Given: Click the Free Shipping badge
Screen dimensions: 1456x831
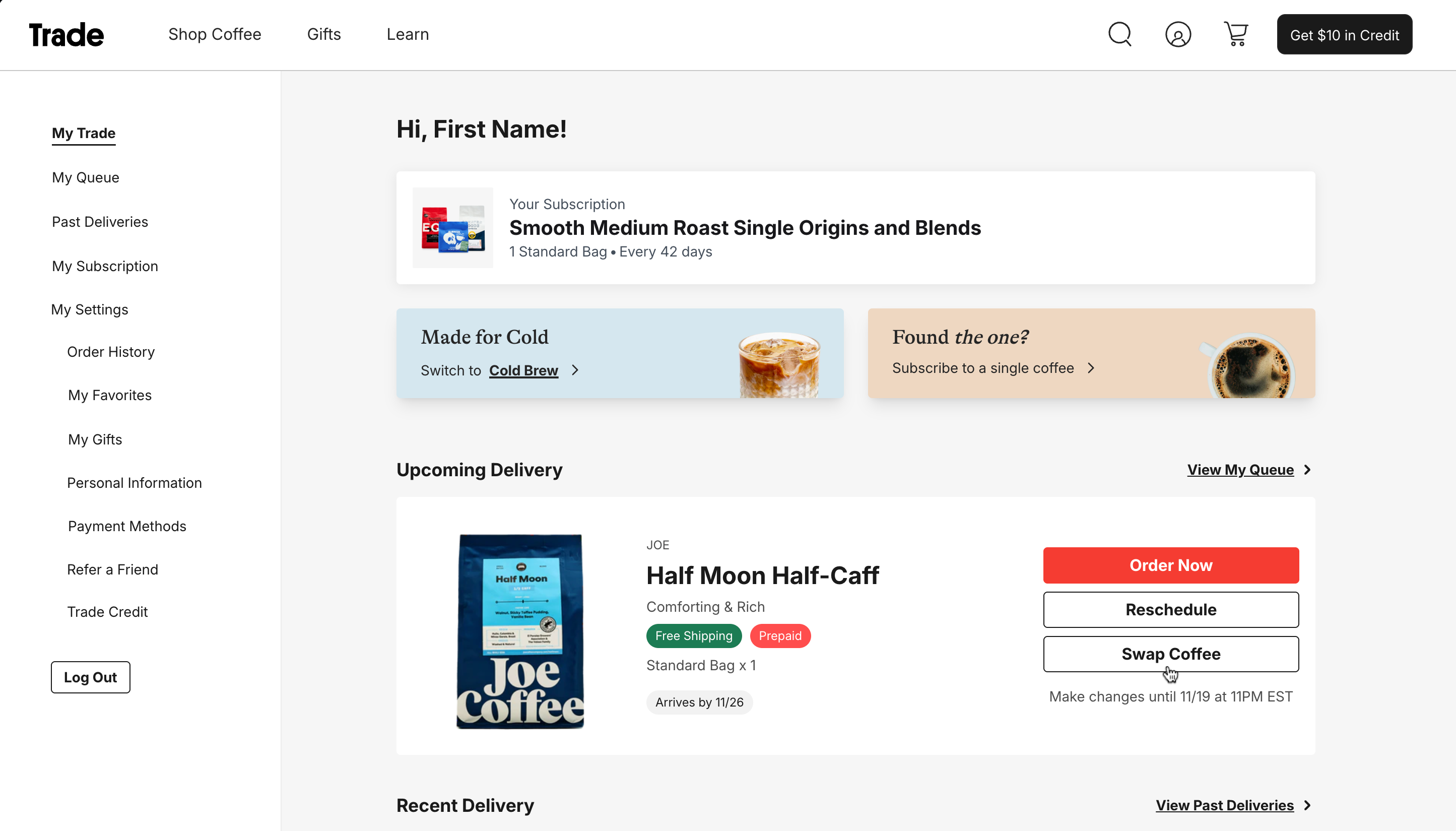Looking at the screenshot, I should 693,636.
